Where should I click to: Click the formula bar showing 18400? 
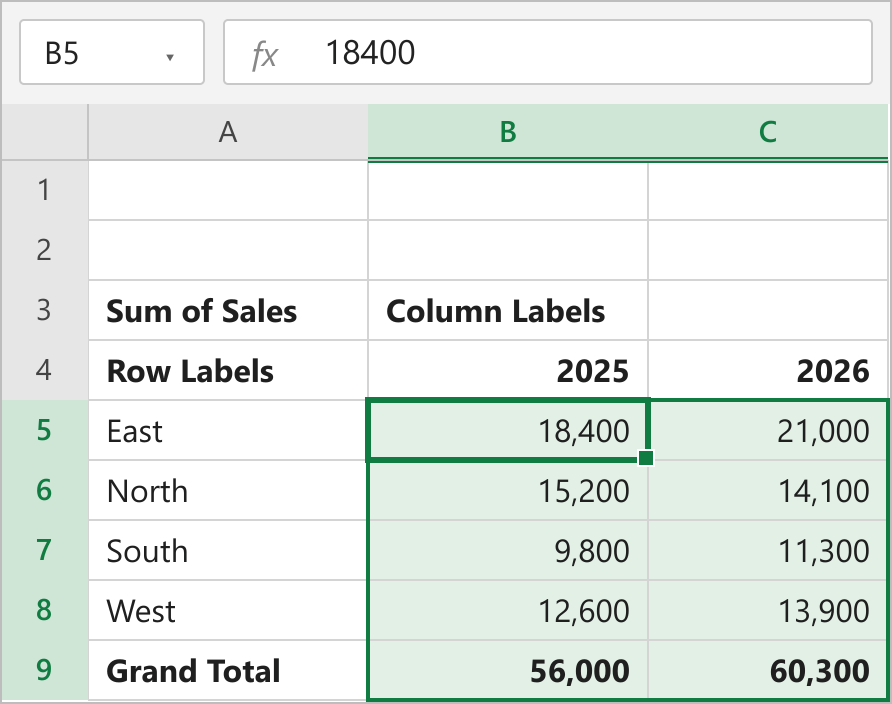[x=547, y=52]
